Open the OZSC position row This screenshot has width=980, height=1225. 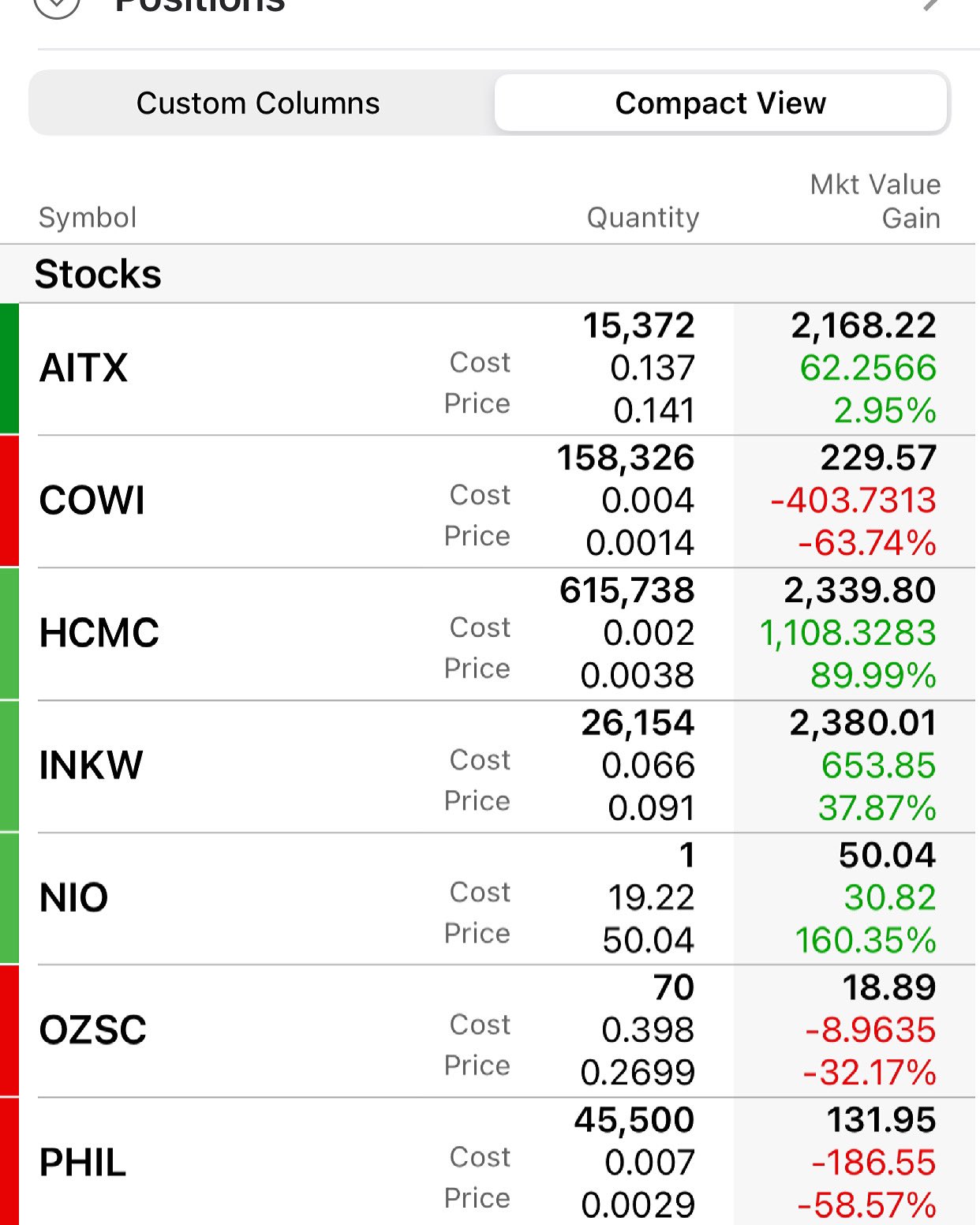488,1031
